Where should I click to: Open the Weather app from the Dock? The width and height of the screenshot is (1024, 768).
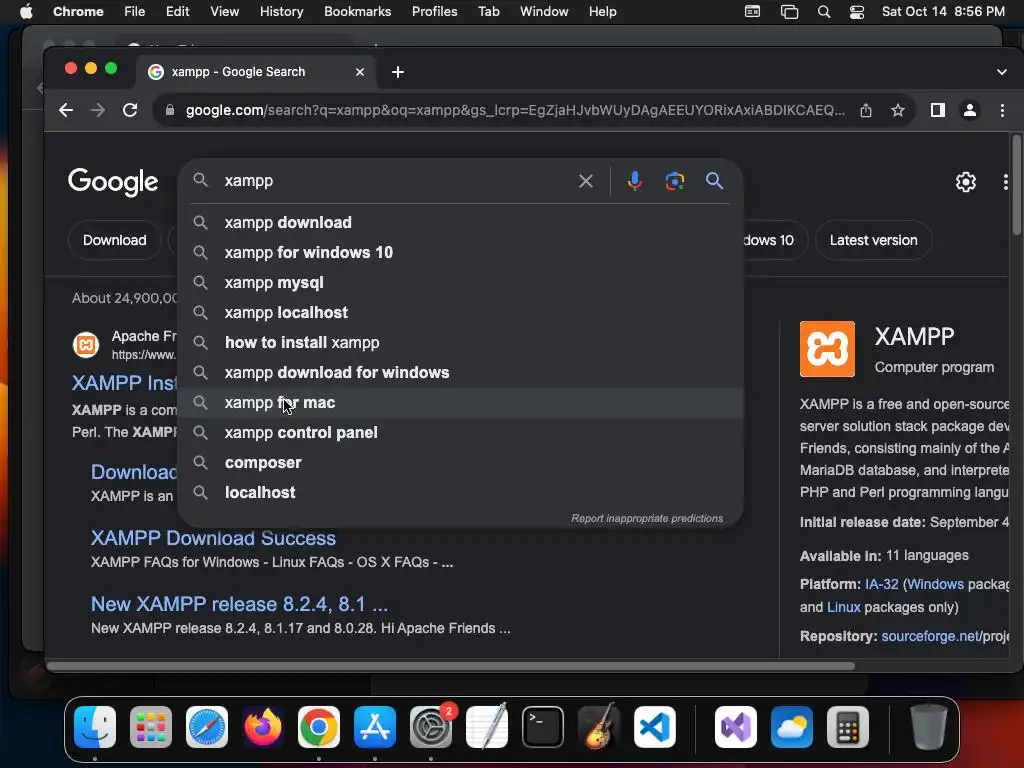click(792, 727)
